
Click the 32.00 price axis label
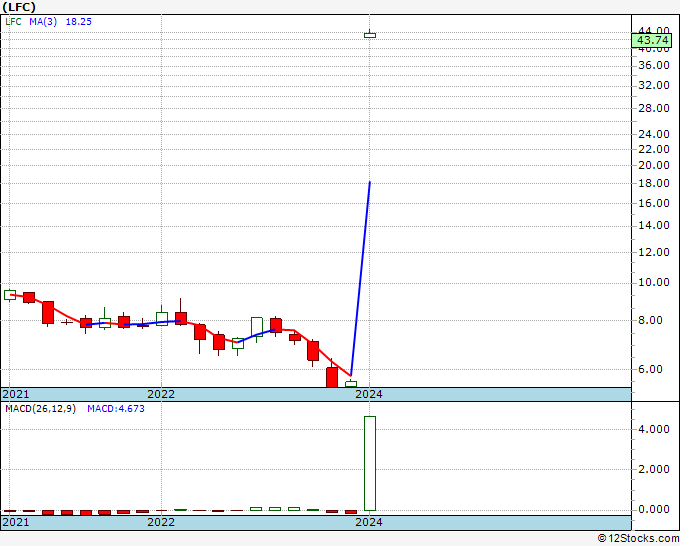[x=654, y=85]
